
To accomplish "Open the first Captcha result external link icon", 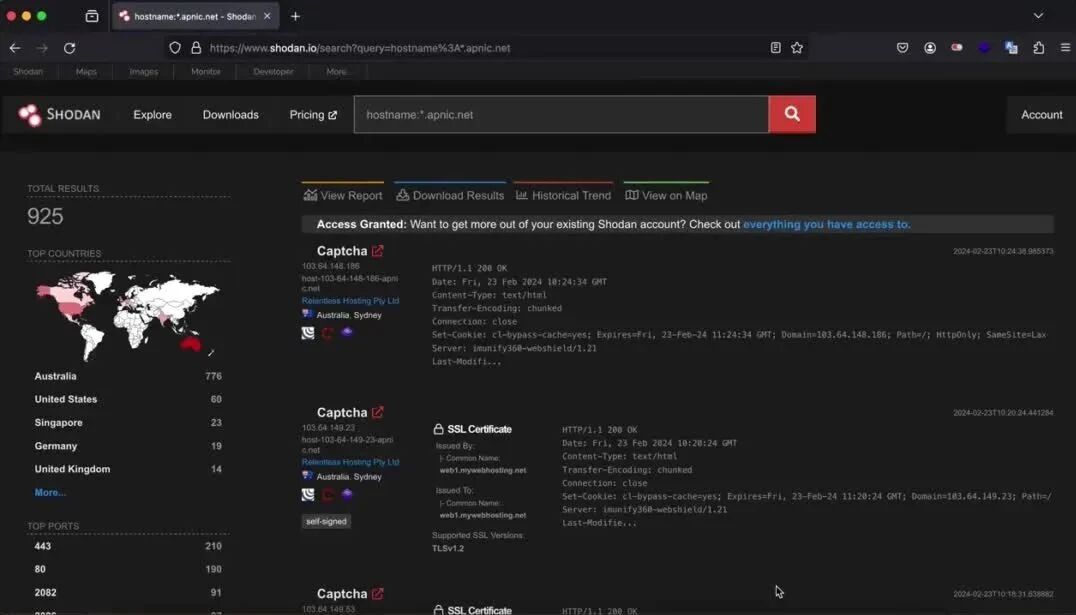I will pos(377,251).
